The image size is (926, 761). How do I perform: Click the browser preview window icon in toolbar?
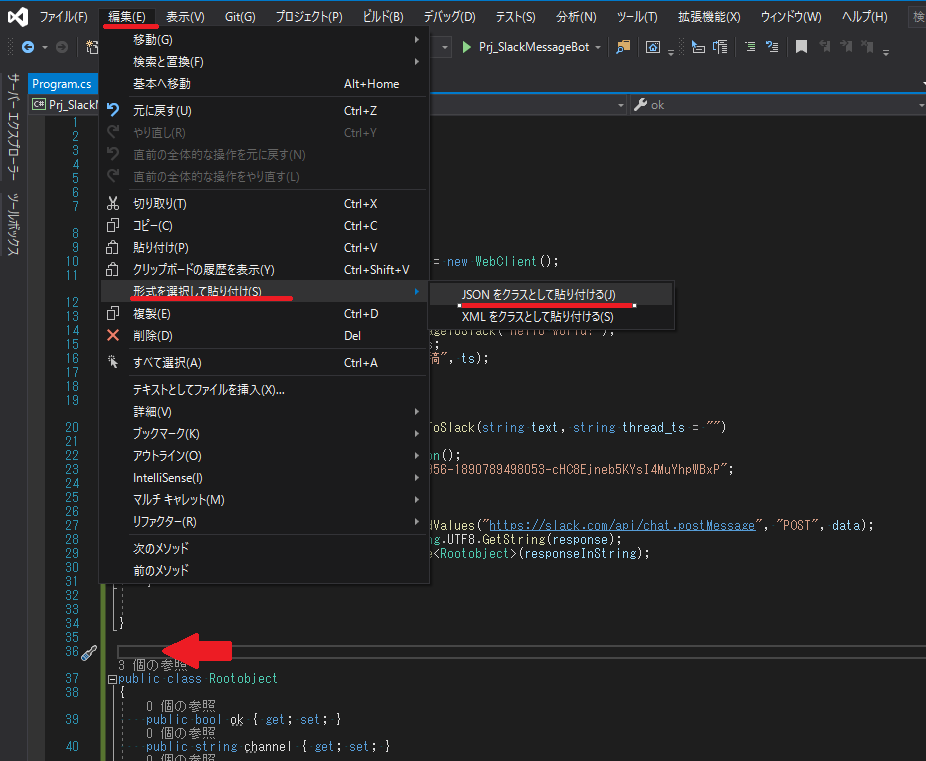(x=653, y=47)
